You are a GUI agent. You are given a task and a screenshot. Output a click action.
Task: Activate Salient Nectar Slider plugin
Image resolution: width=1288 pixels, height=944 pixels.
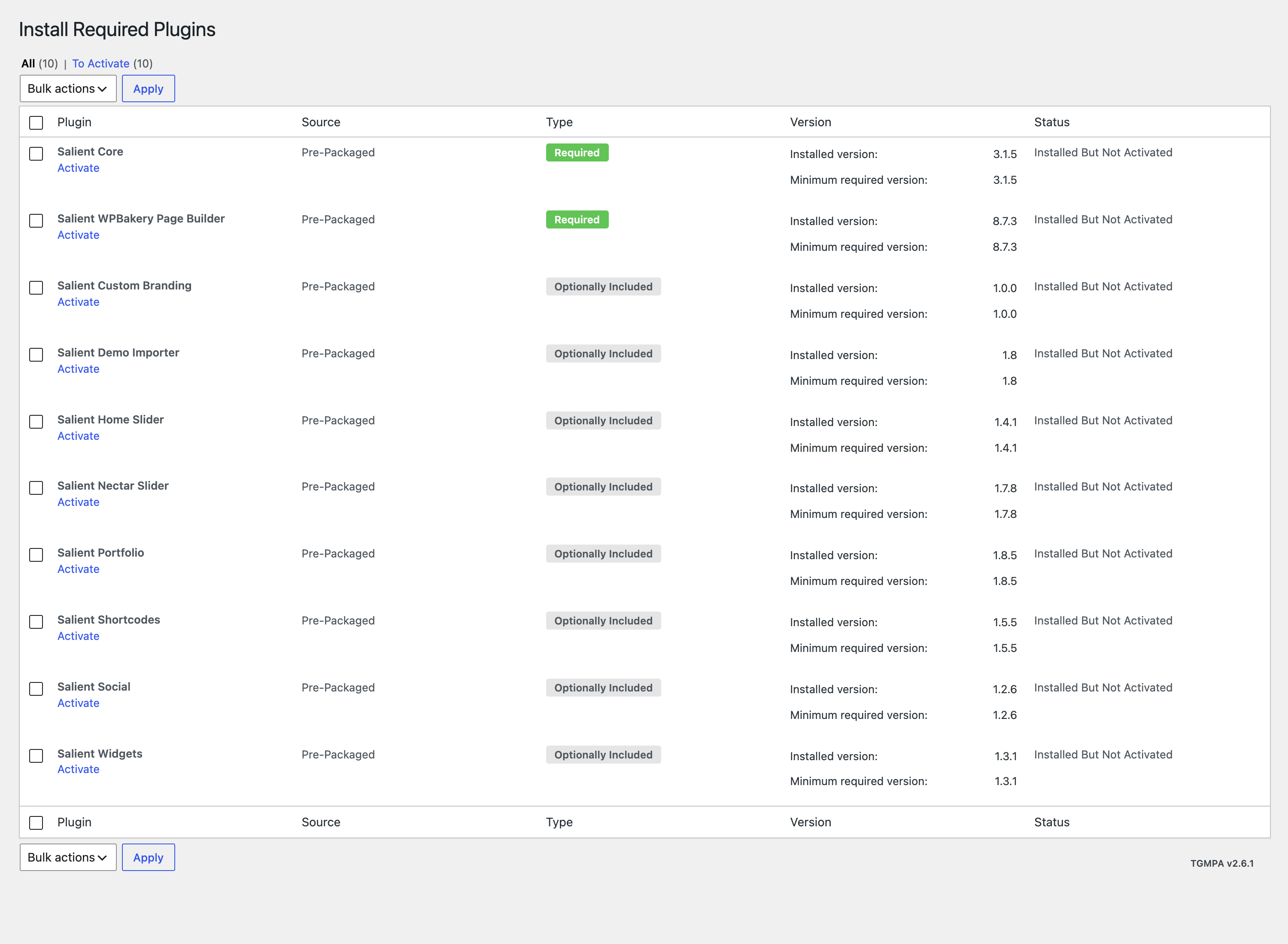click(x=78, y=502)
